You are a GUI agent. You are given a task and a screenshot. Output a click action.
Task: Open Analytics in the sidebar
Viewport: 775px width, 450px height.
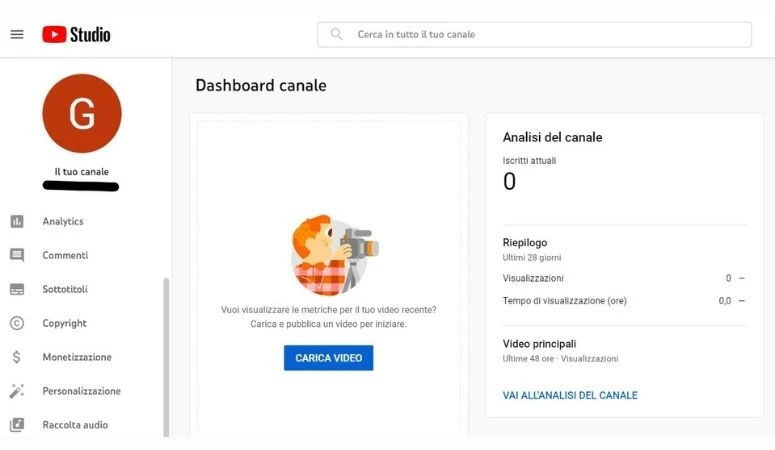tap(63, 221)
